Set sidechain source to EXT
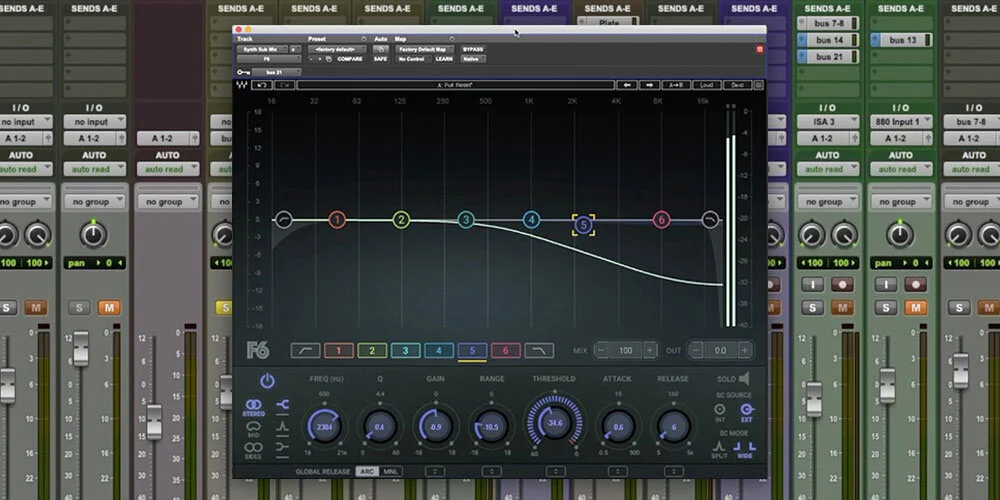1000x500 pixels. pyautogui.click(x=746, y=412)
